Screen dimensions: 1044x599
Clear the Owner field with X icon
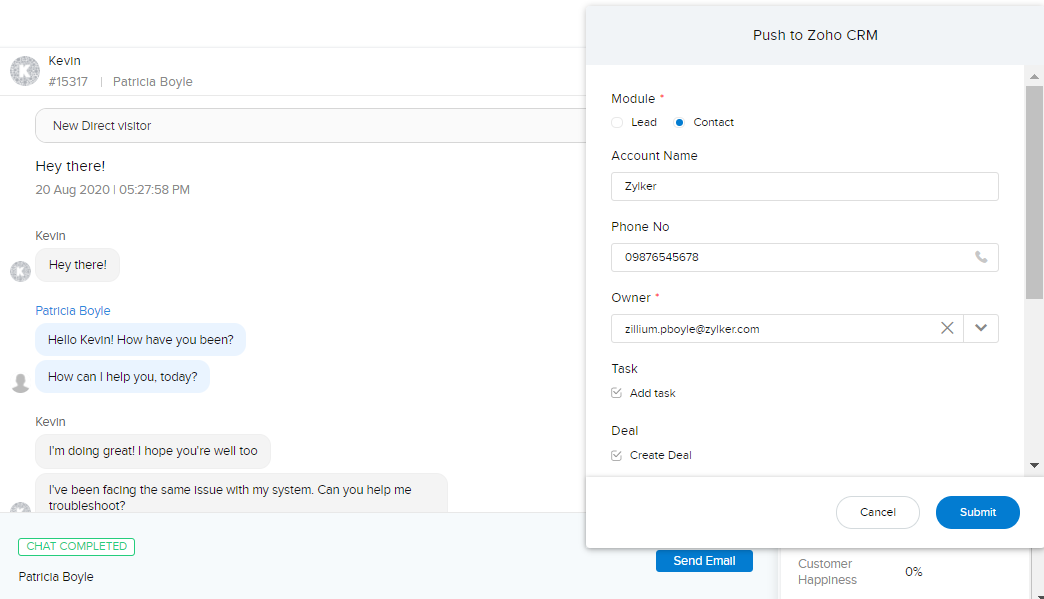(x=946, y=328)
